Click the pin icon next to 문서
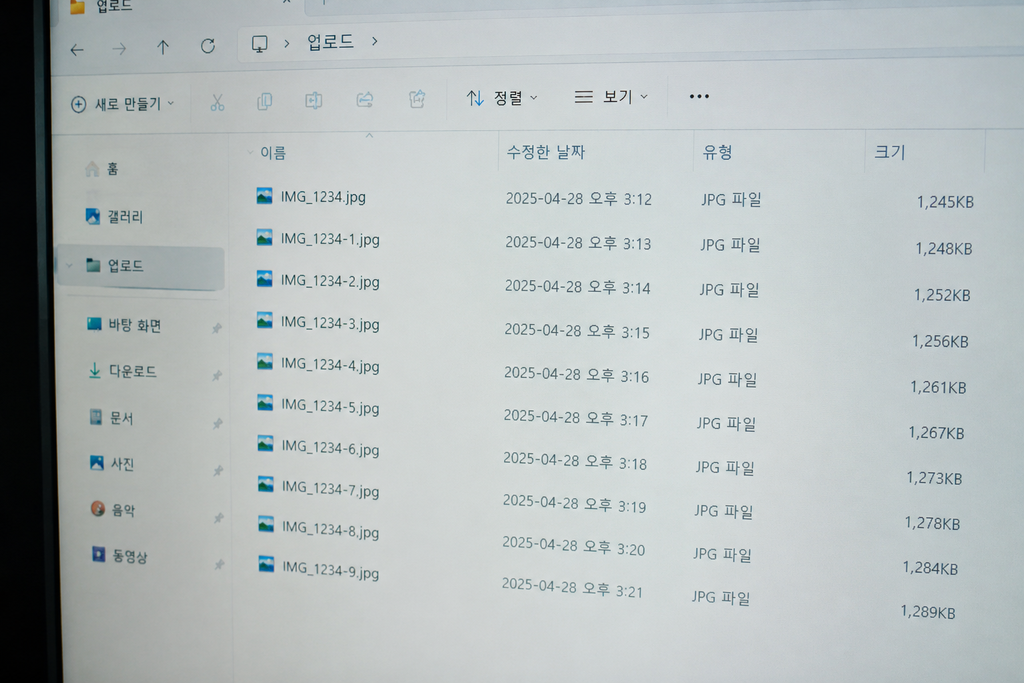 (218, 424)
